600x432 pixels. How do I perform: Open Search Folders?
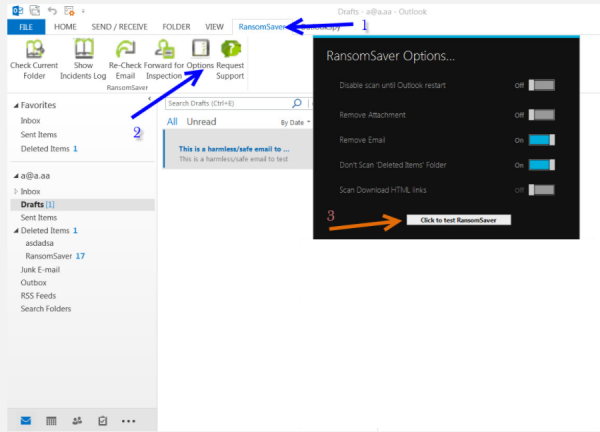[46, 309]
